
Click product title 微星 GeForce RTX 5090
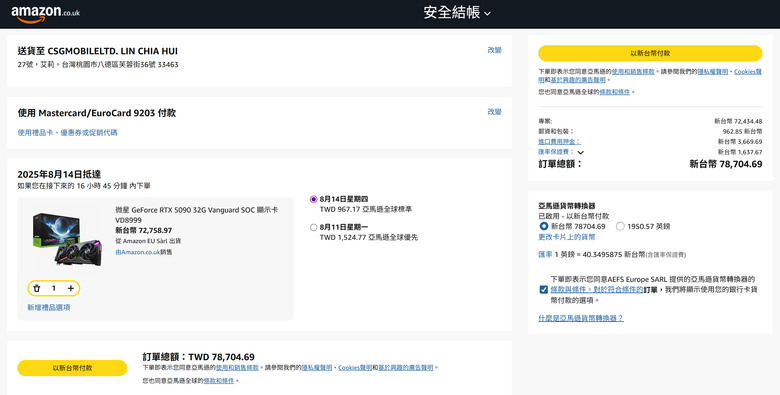(x=196, y=215)
